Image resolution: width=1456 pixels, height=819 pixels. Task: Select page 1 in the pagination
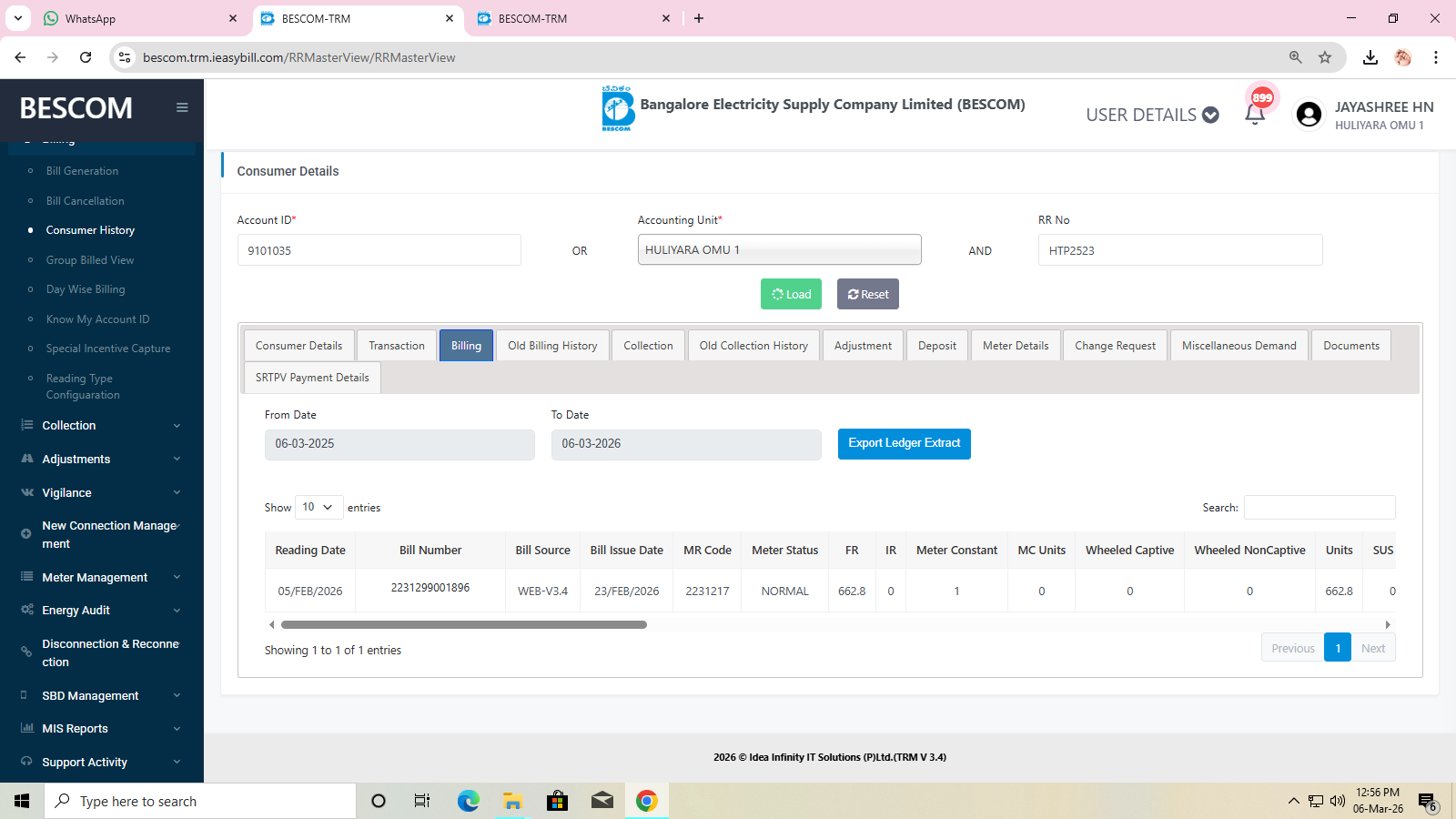1338,648
